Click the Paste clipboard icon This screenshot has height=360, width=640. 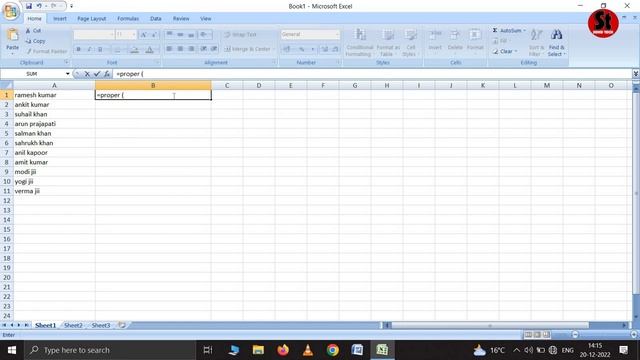[12, 35]
